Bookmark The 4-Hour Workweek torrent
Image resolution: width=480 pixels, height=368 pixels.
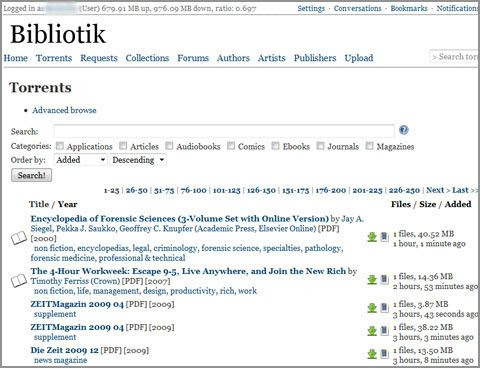[x=384, y=279]
